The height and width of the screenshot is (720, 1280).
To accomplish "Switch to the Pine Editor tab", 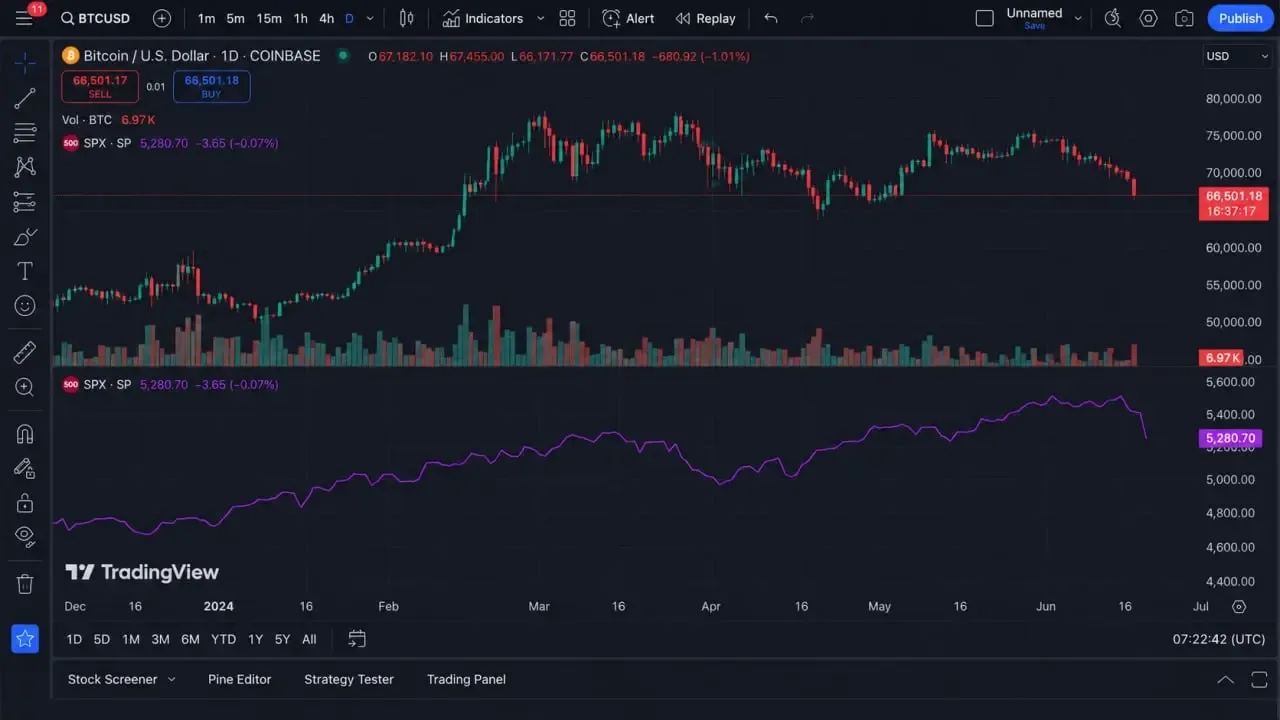I will coord(240,679).
